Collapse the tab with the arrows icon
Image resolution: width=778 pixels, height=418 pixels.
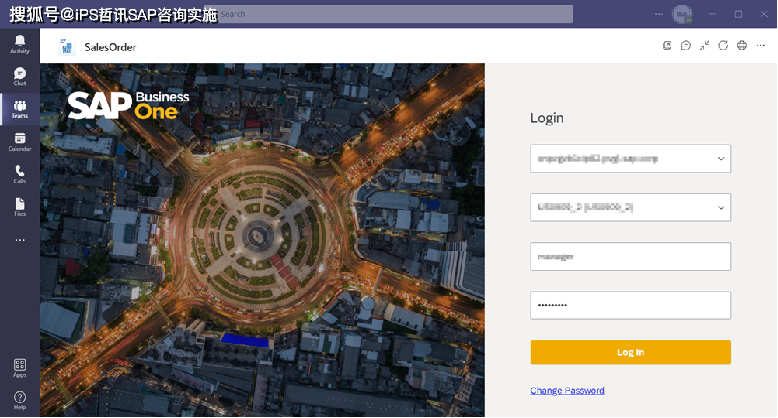(705, 46)
